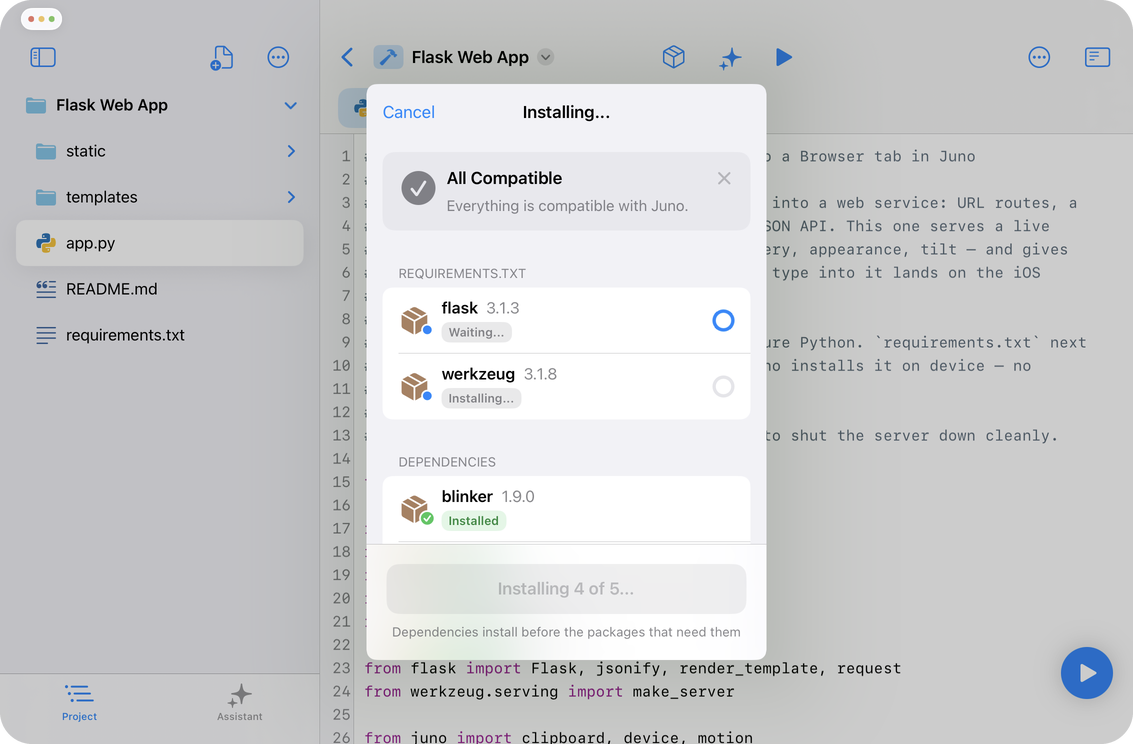This screenshot has width=1133, height=744.
Task: Dismiss the All Compatible banner
Action: (724, 178)
